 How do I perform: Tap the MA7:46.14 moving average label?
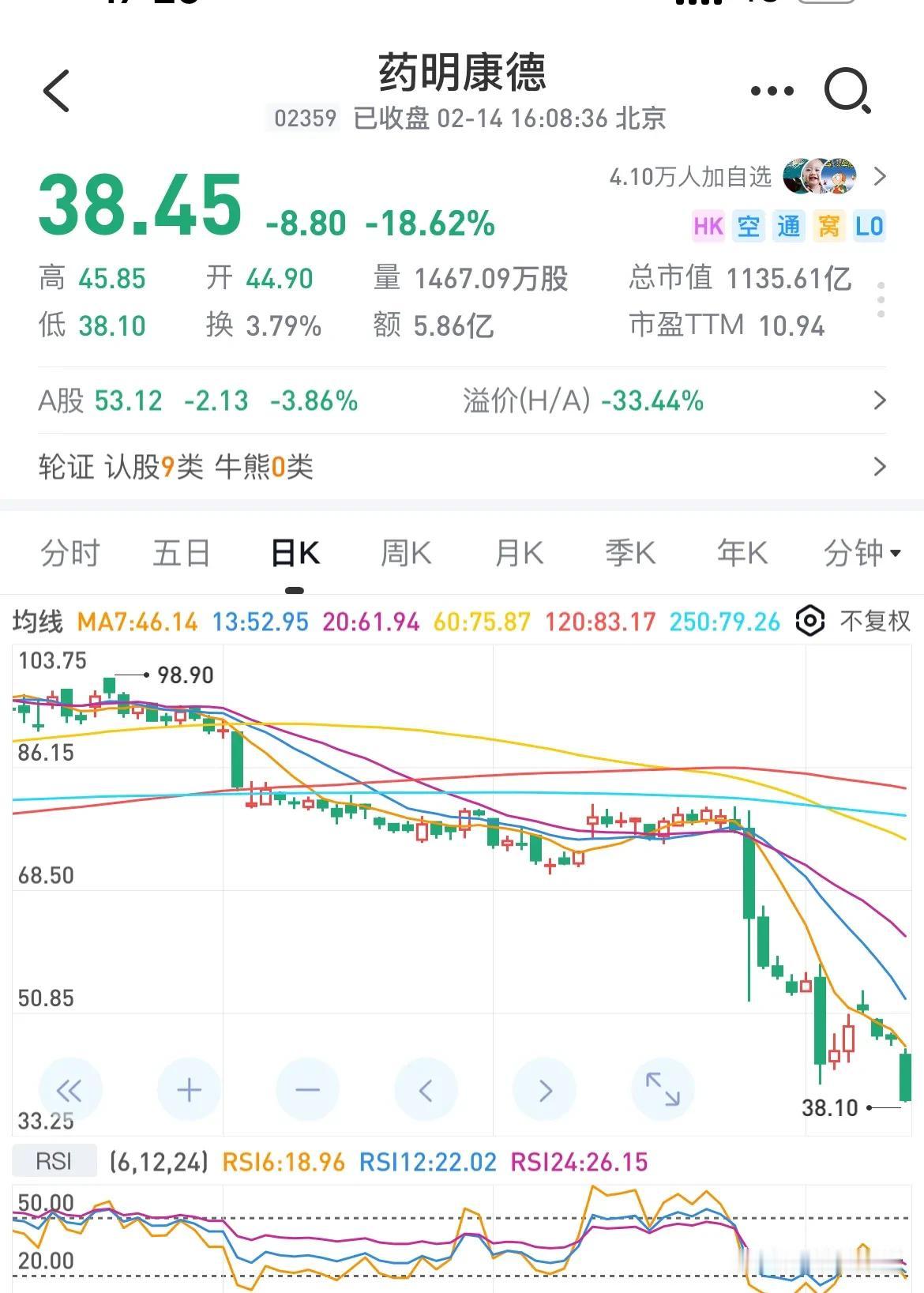(x=137, y=622)
